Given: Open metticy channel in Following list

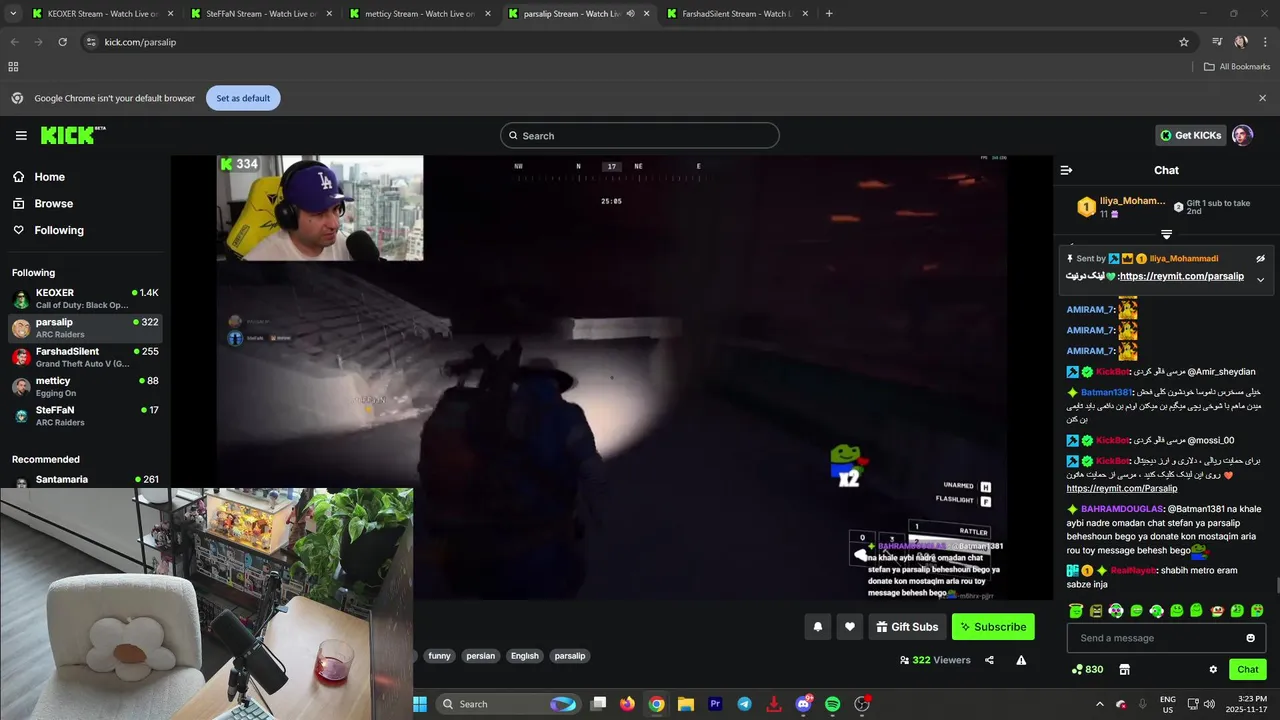Looking at the screenshot, I should pyautogui.click(x=85, y=386).
